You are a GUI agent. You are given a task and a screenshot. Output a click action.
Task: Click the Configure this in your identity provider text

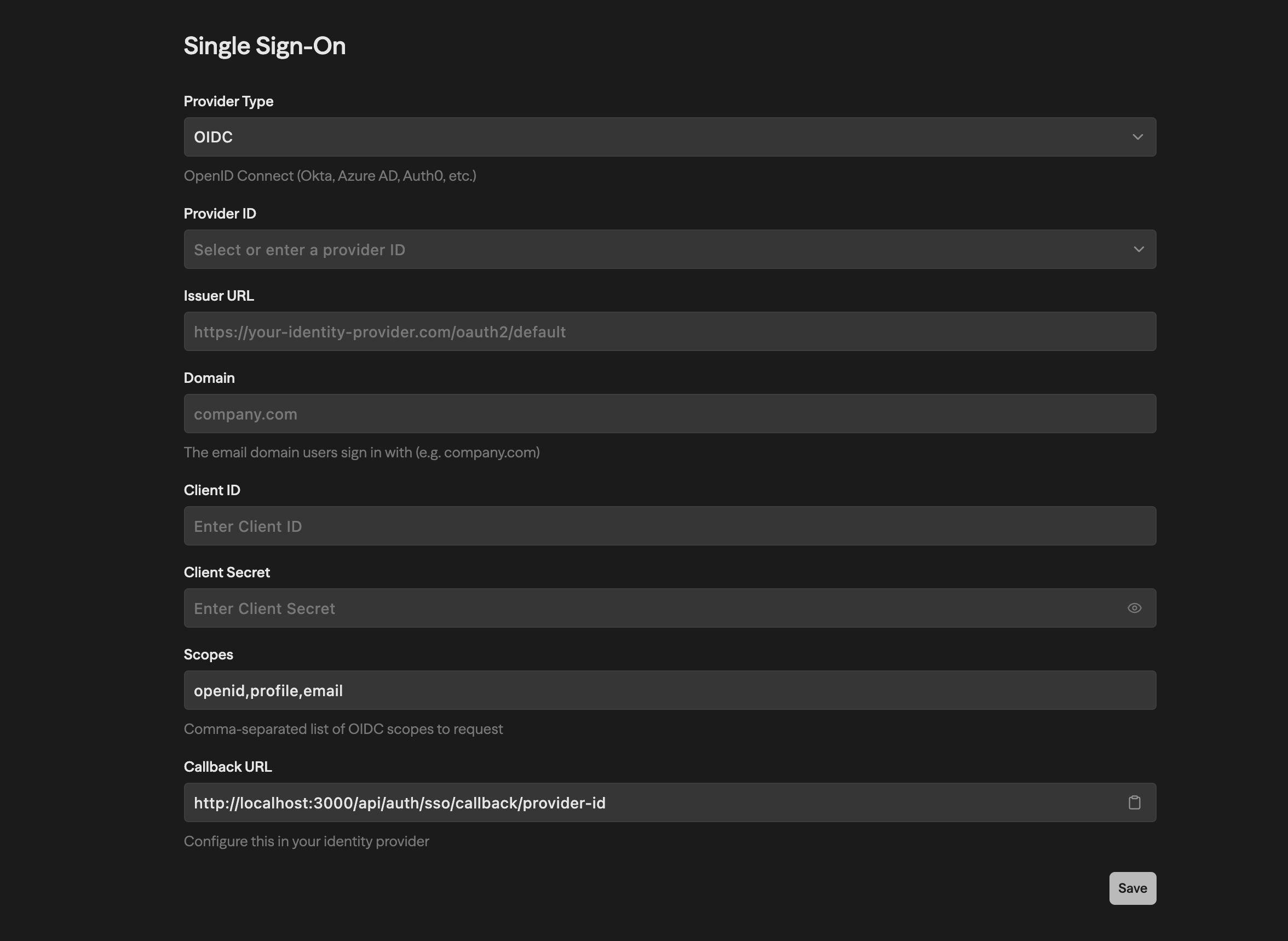click(306, 841)
